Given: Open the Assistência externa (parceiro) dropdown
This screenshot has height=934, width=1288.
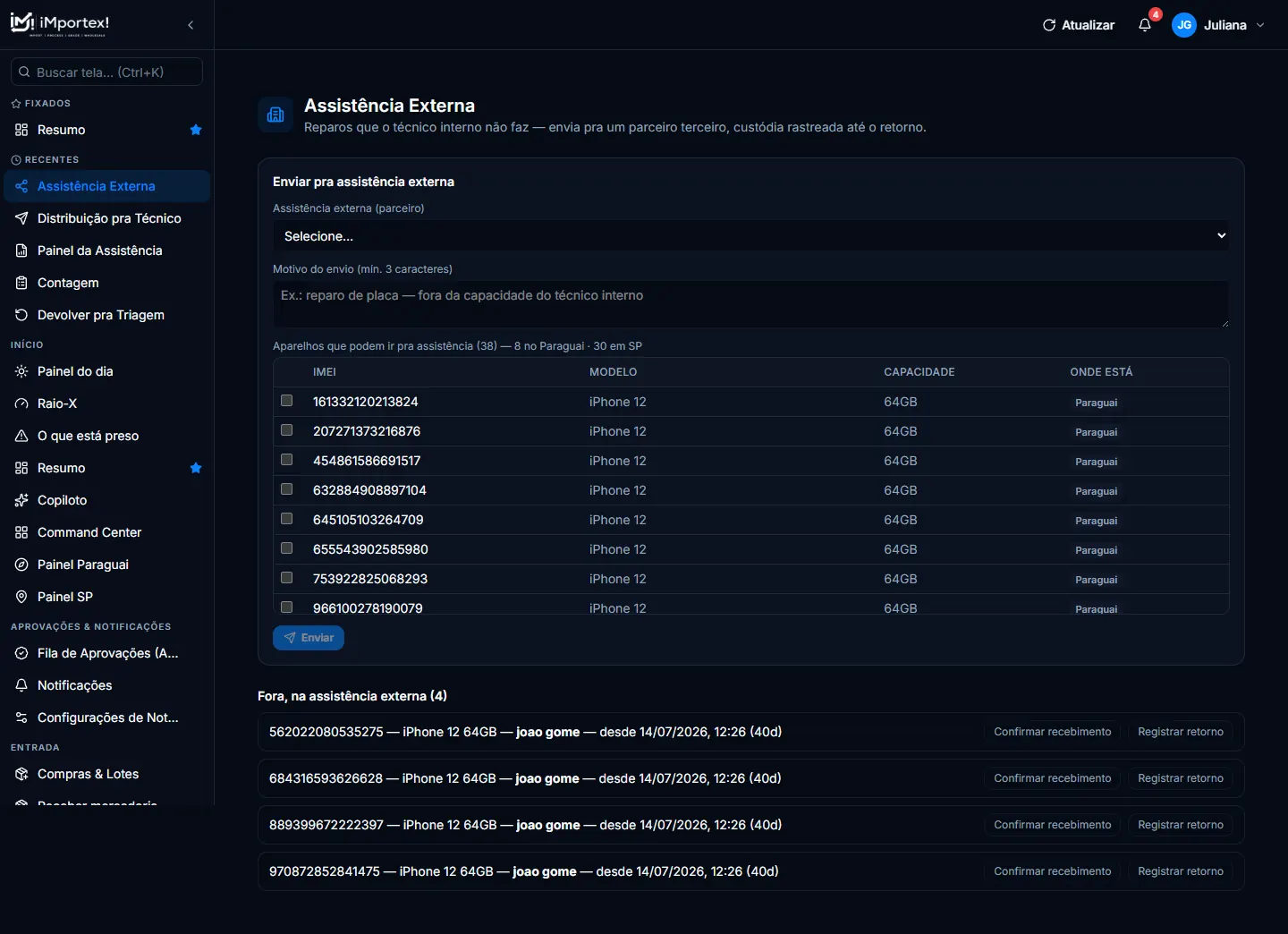Looking at the screenshot, I should tap(750, 236).
